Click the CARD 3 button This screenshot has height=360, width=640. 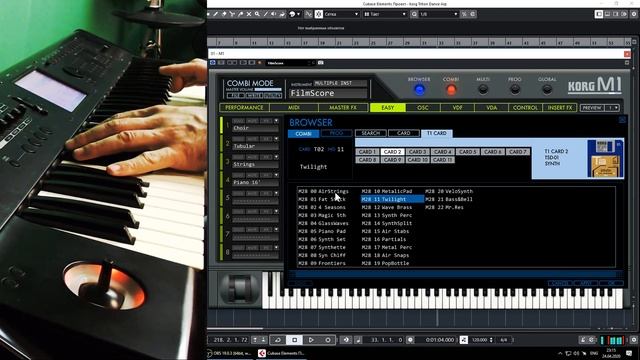[x=417, y=152]
